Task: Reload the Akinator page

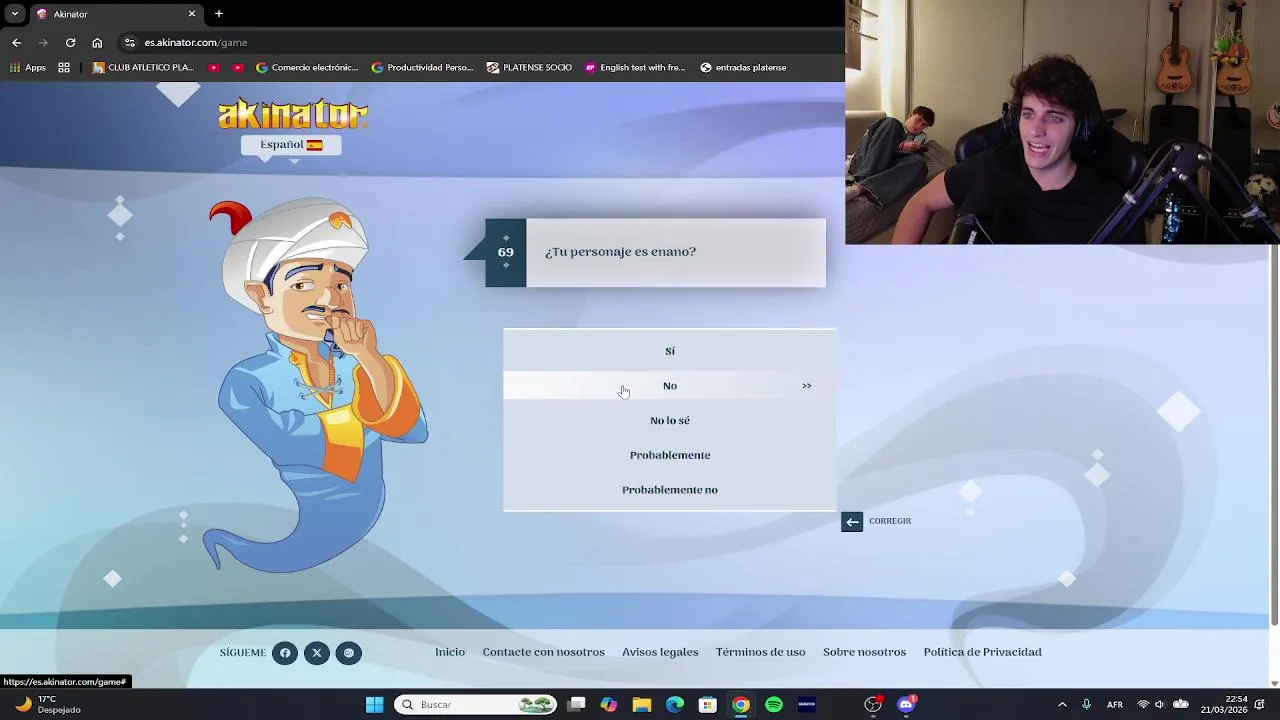Action: point(70,42)
